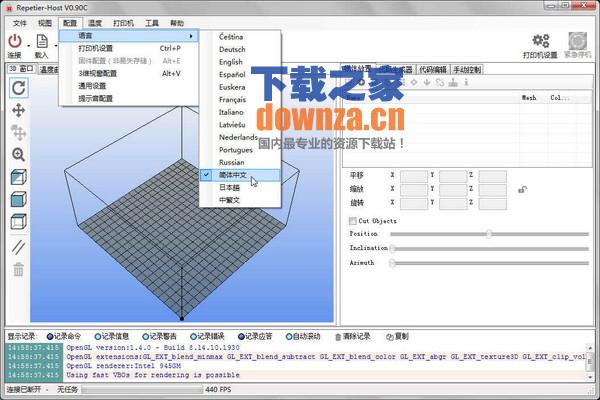Open the Config menu
Viewport: 600px width, 400px height.
70,23
